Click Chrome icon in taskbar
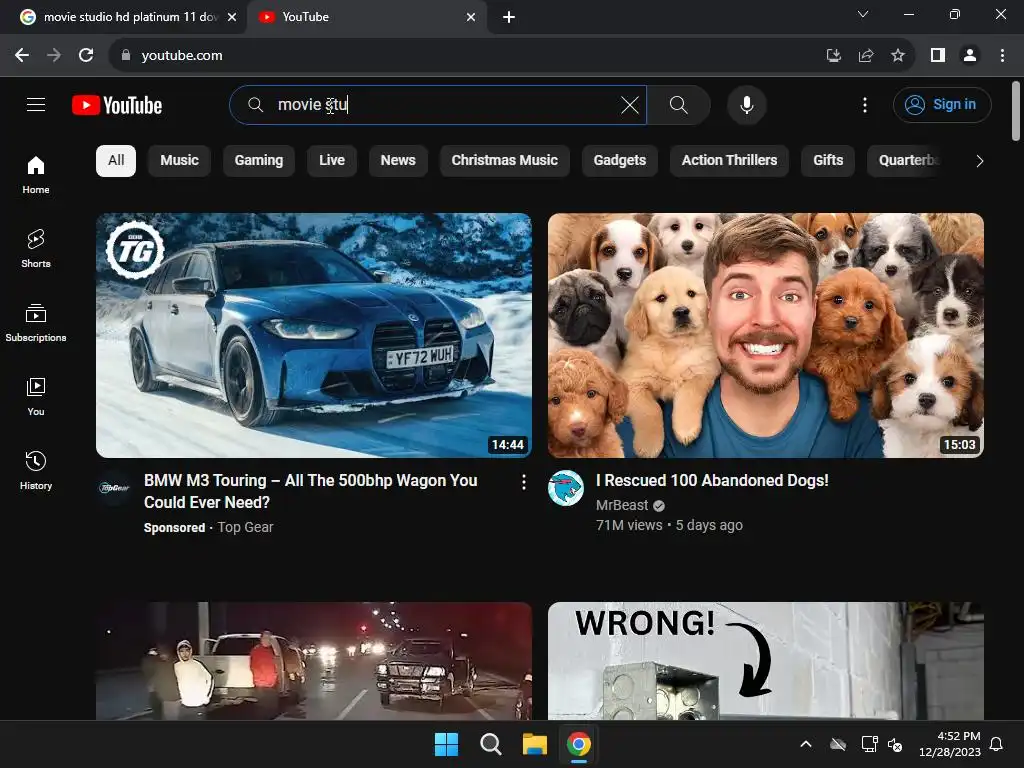The height and width of the screenshot is (768, 1024). 579,744
